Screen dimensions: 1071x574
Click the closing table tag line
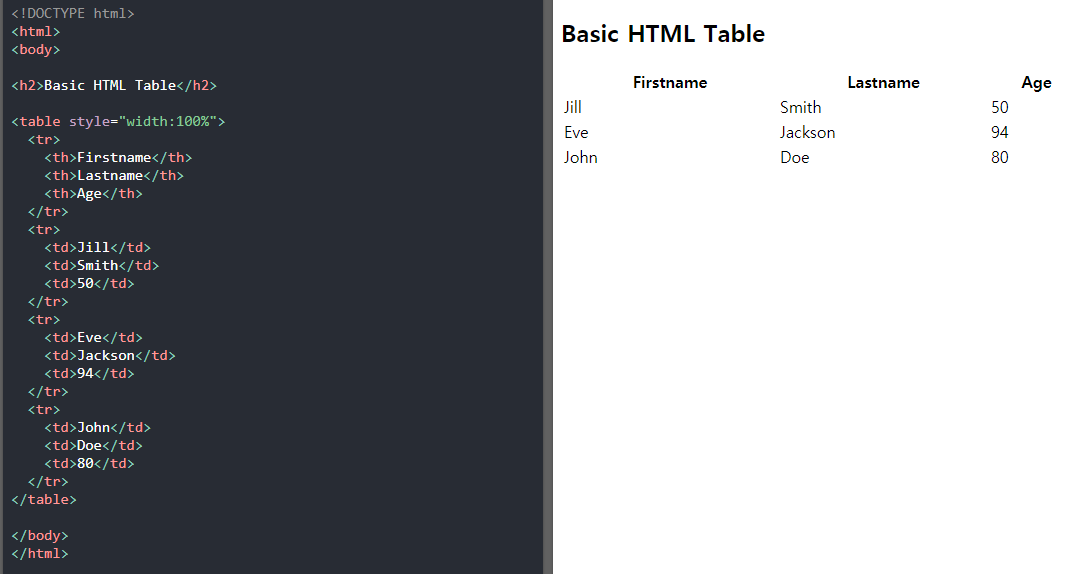44,500
